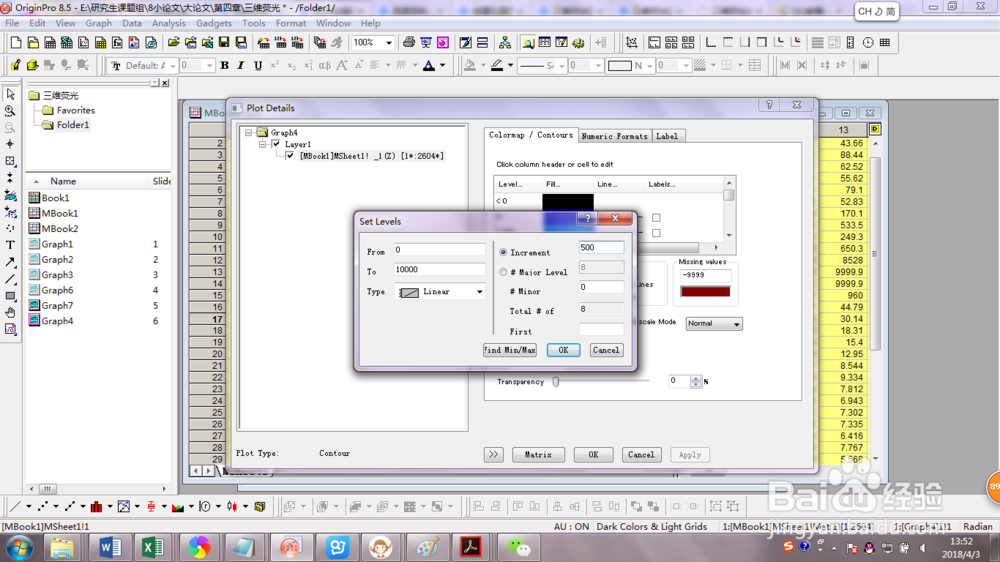This screenshot has width=1000, height=562.
Task: Open WeChat from the taskbar
Action: pyautogui.click(x=518, y=547)
